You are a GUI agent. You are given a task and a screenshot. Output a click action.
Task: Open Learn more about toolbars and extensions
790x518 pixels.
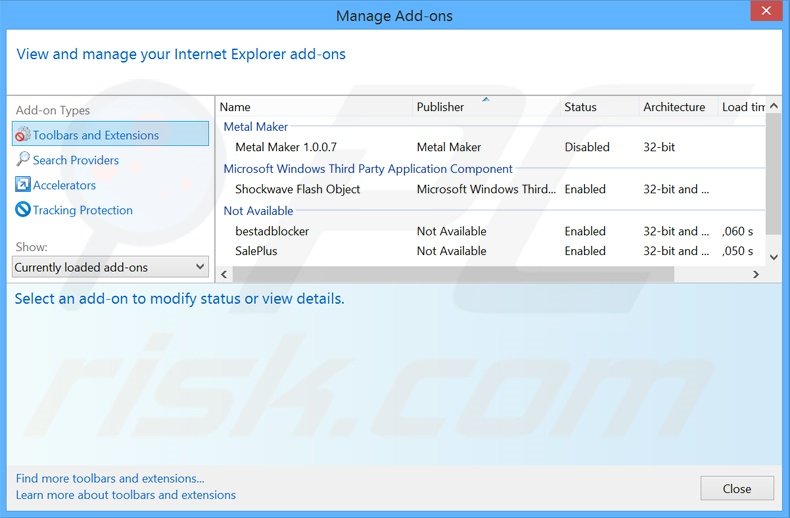(126, 495)
